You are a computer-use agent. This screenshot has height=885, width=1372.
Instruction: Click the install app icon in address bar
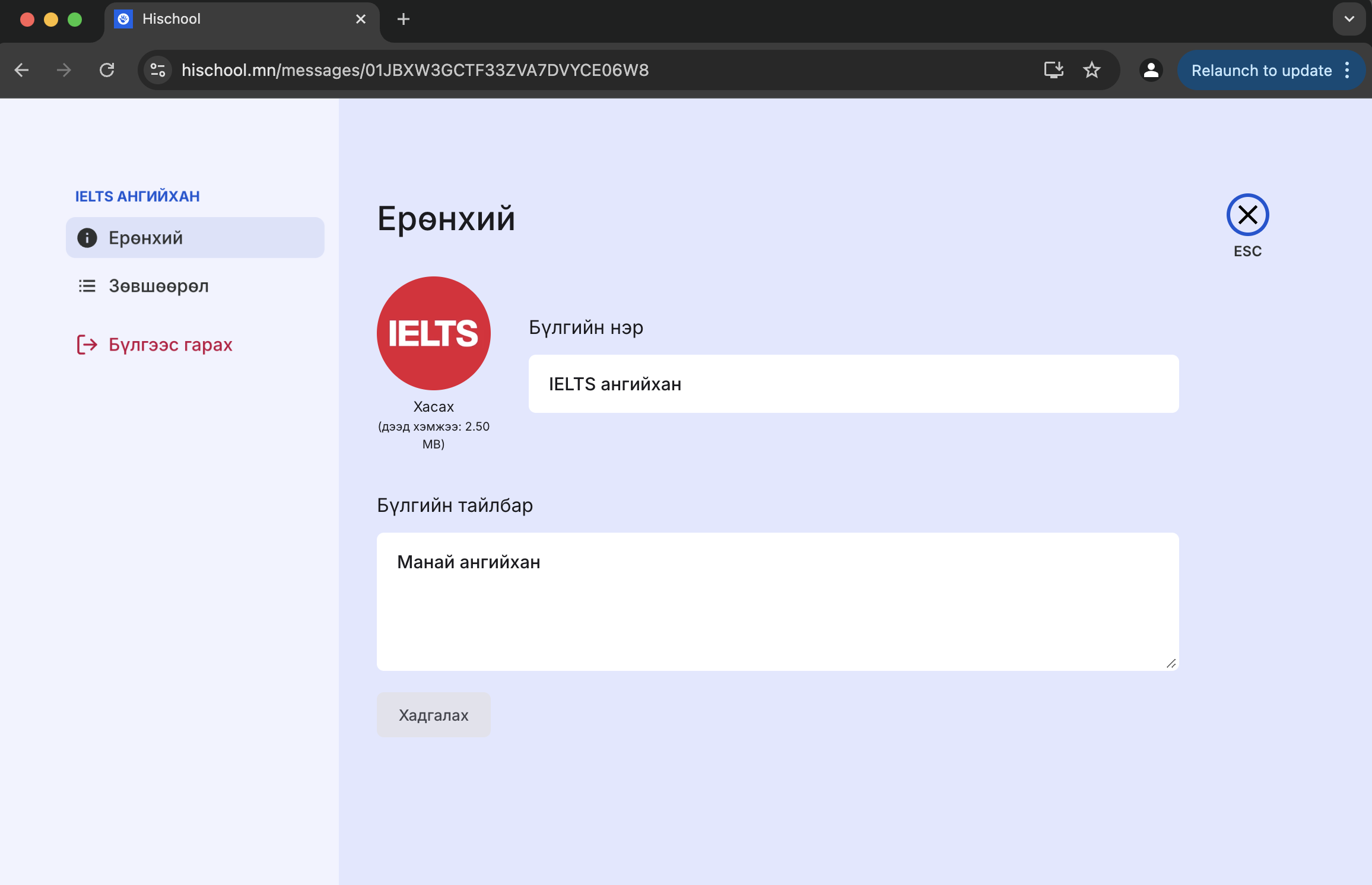[x=1053, y=70]
